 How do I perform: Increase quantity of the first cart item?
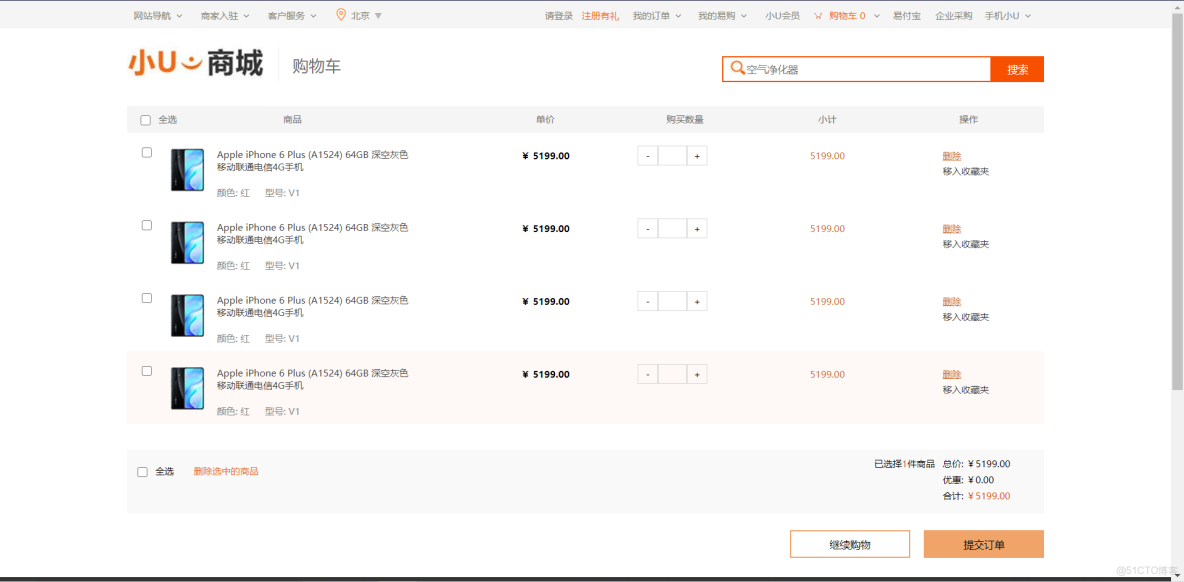coord(697,156)
